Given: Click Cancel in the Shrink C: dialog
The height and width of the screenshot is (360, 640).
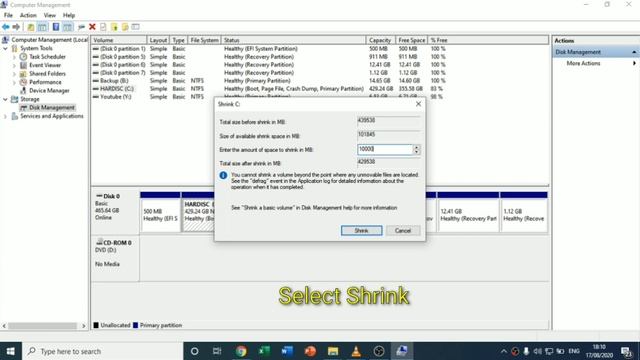Looking at the screenshot, I should tap(403, 231).
